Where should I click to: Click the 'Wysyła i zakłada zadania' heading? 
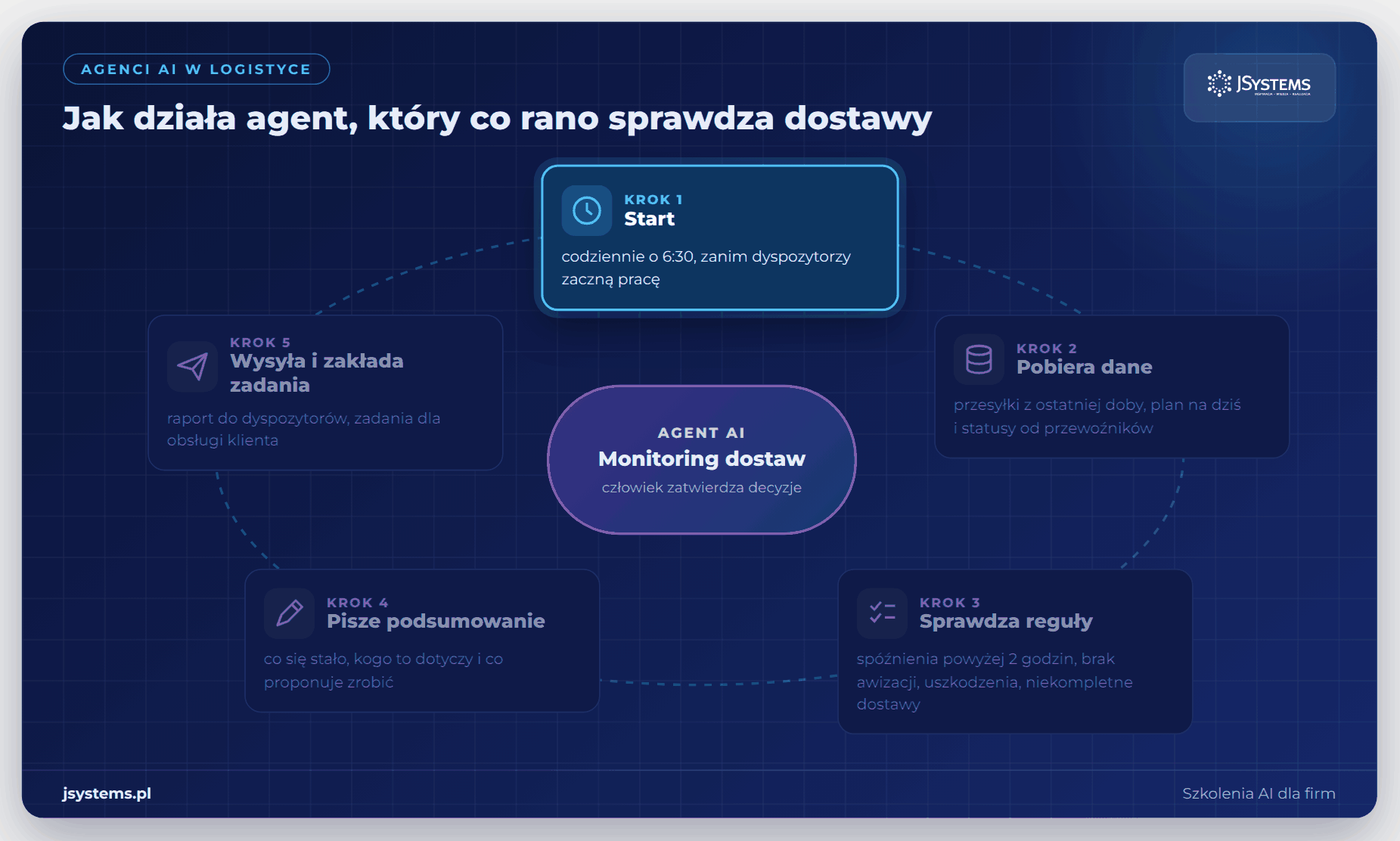(x=316, y=373)
